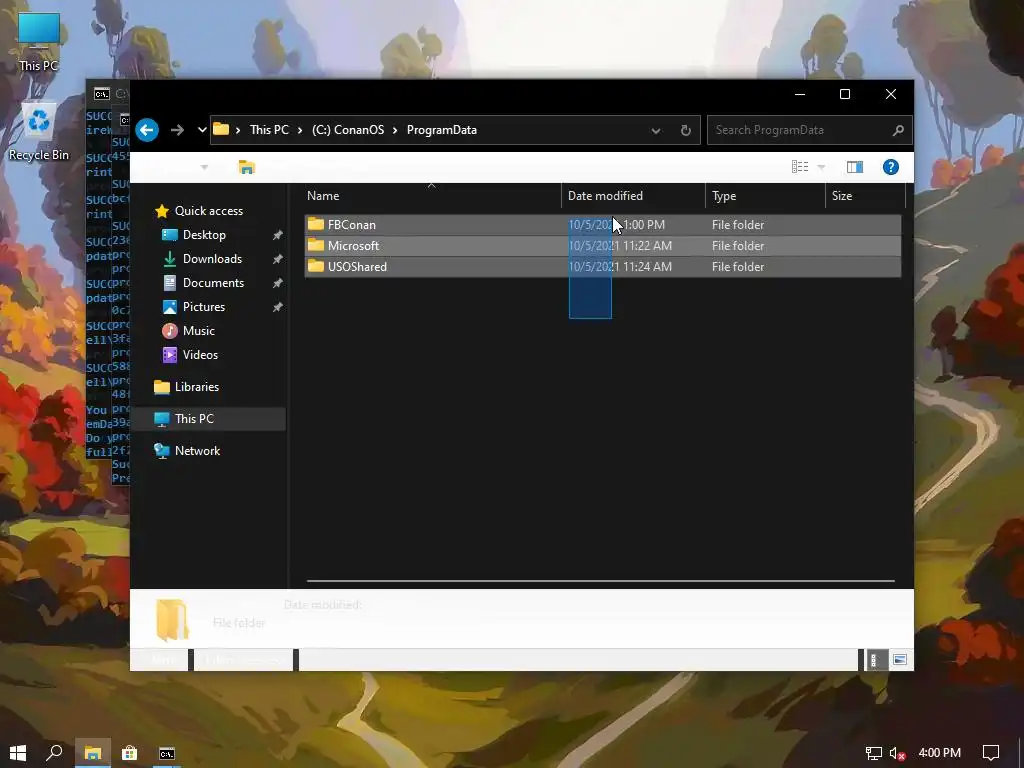
Task: Open Recycle Bin desktop icon
Action: click(39, 132)
